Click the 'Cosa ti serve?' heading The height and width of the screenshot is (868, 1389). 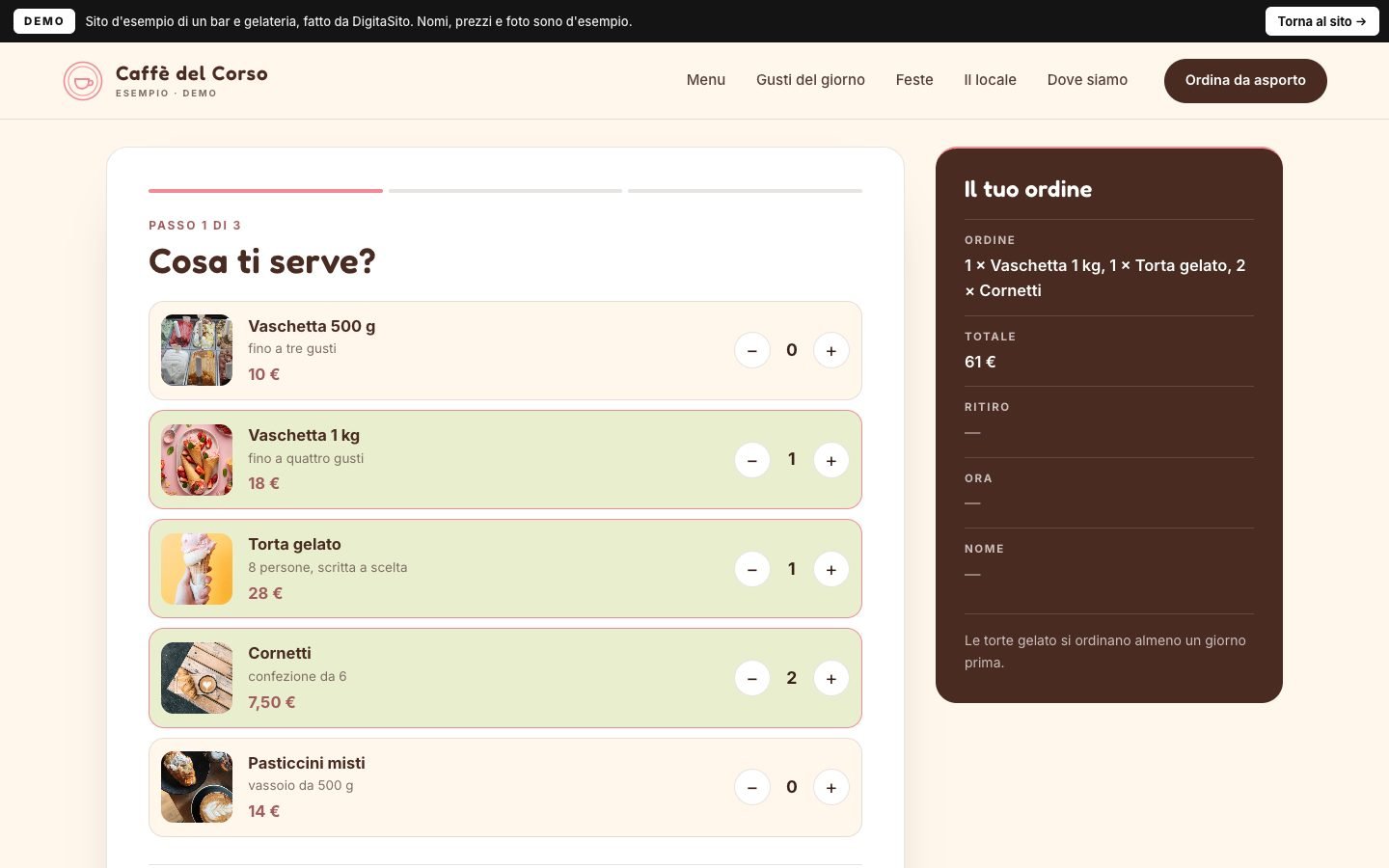point(262,261)
